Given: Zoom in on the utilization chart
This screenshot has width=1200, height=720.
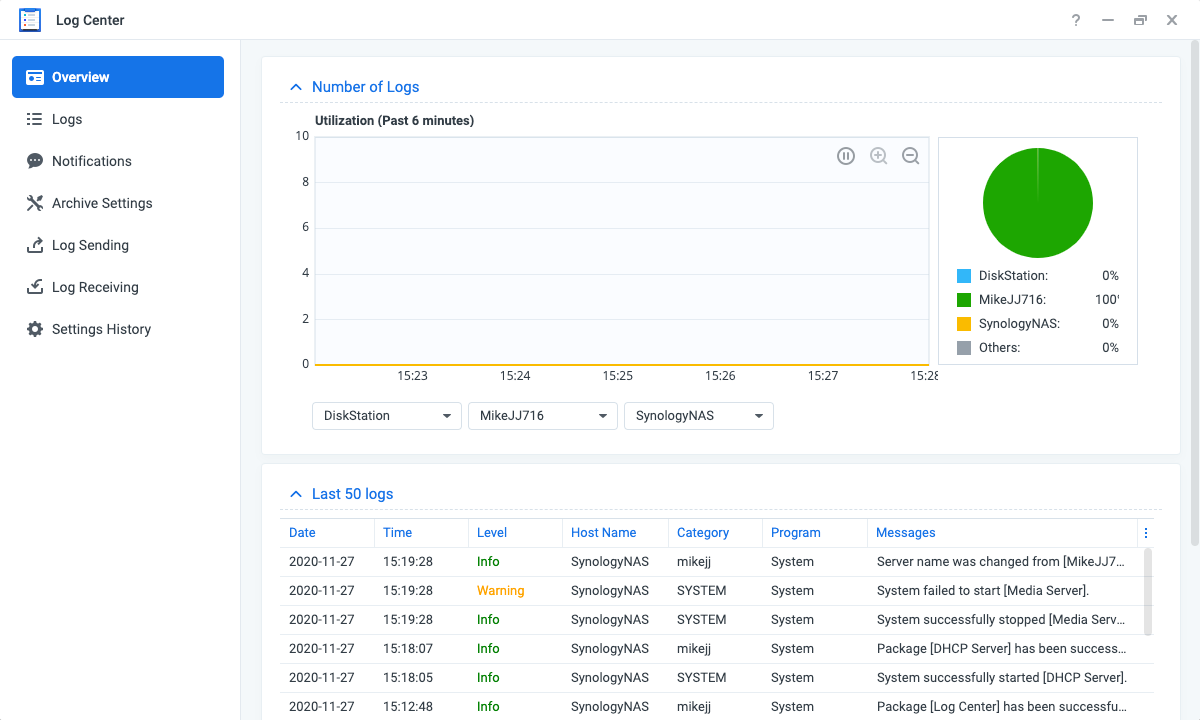Looking at the screenshot, I should point(878,156).
